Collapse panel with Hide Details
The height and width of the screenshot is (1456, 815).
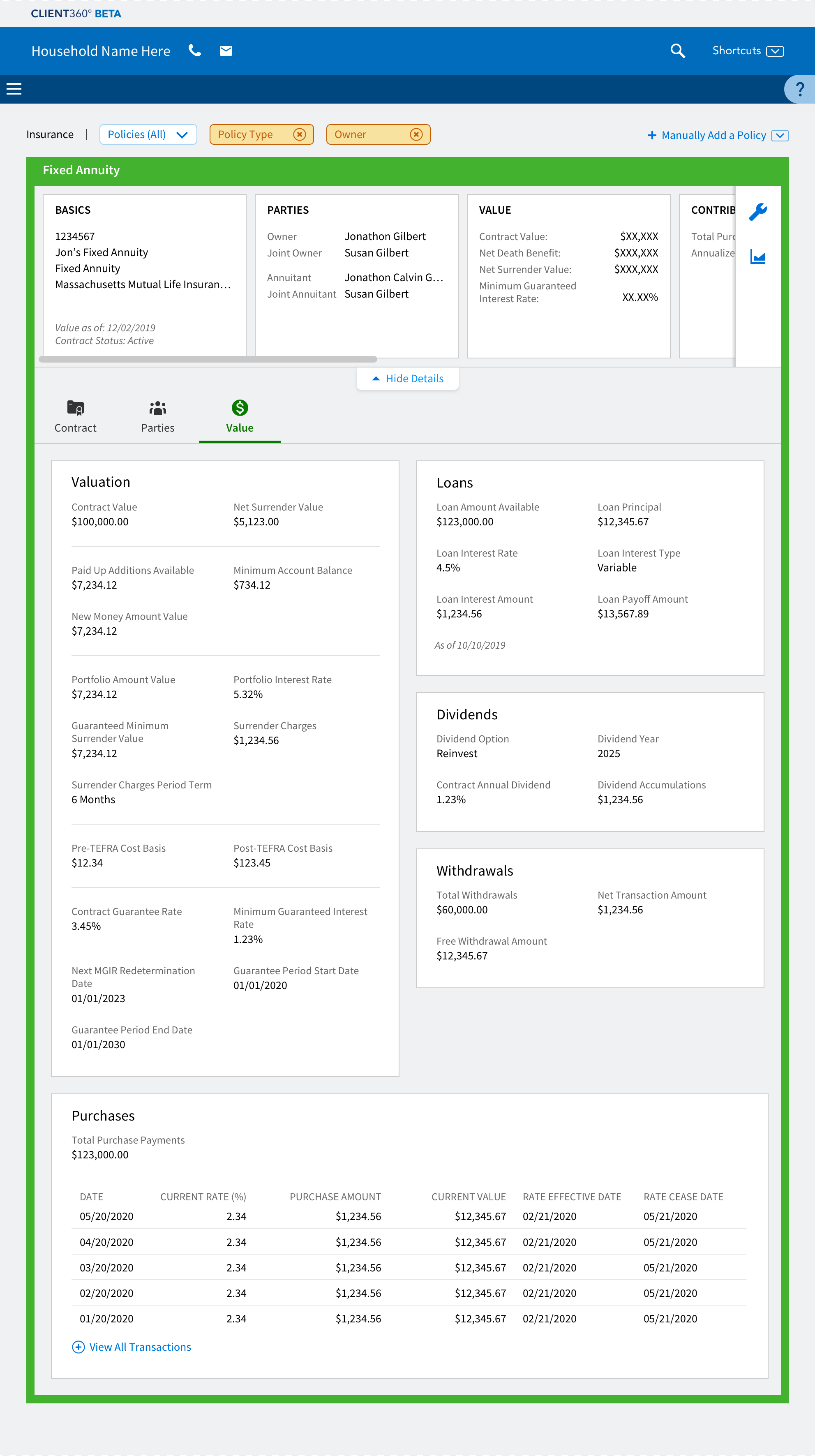(x=408, y=379)
